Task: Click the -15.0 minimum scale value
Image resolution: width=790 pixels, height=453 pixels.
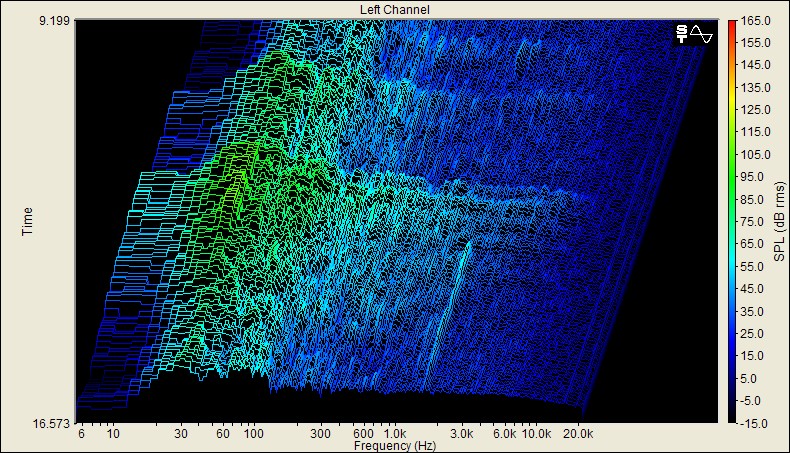Action: tap(754, 423)
